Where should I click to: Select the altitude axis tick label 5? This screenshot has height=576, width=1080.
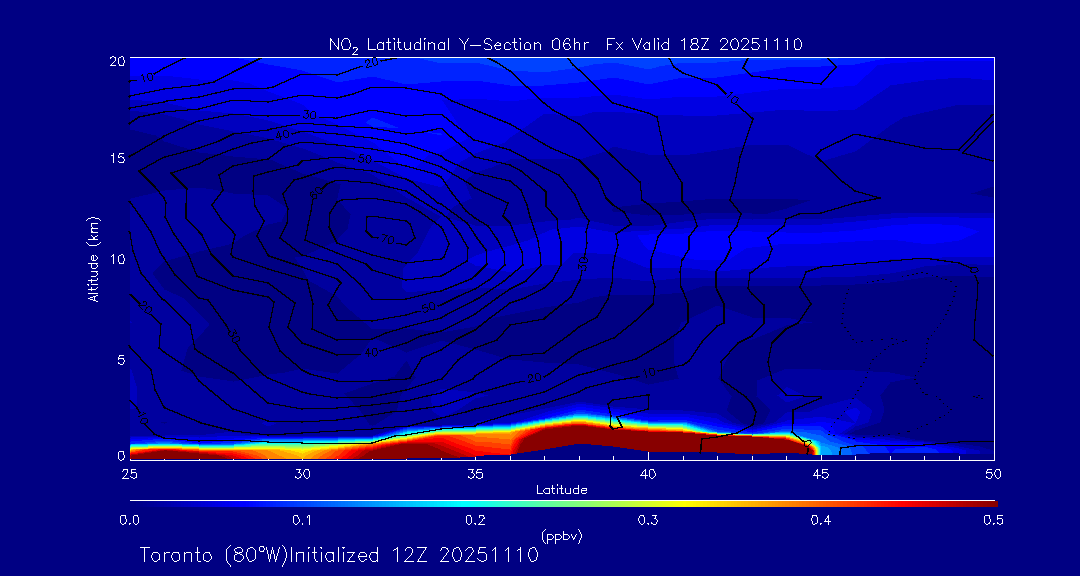point(120,360)
